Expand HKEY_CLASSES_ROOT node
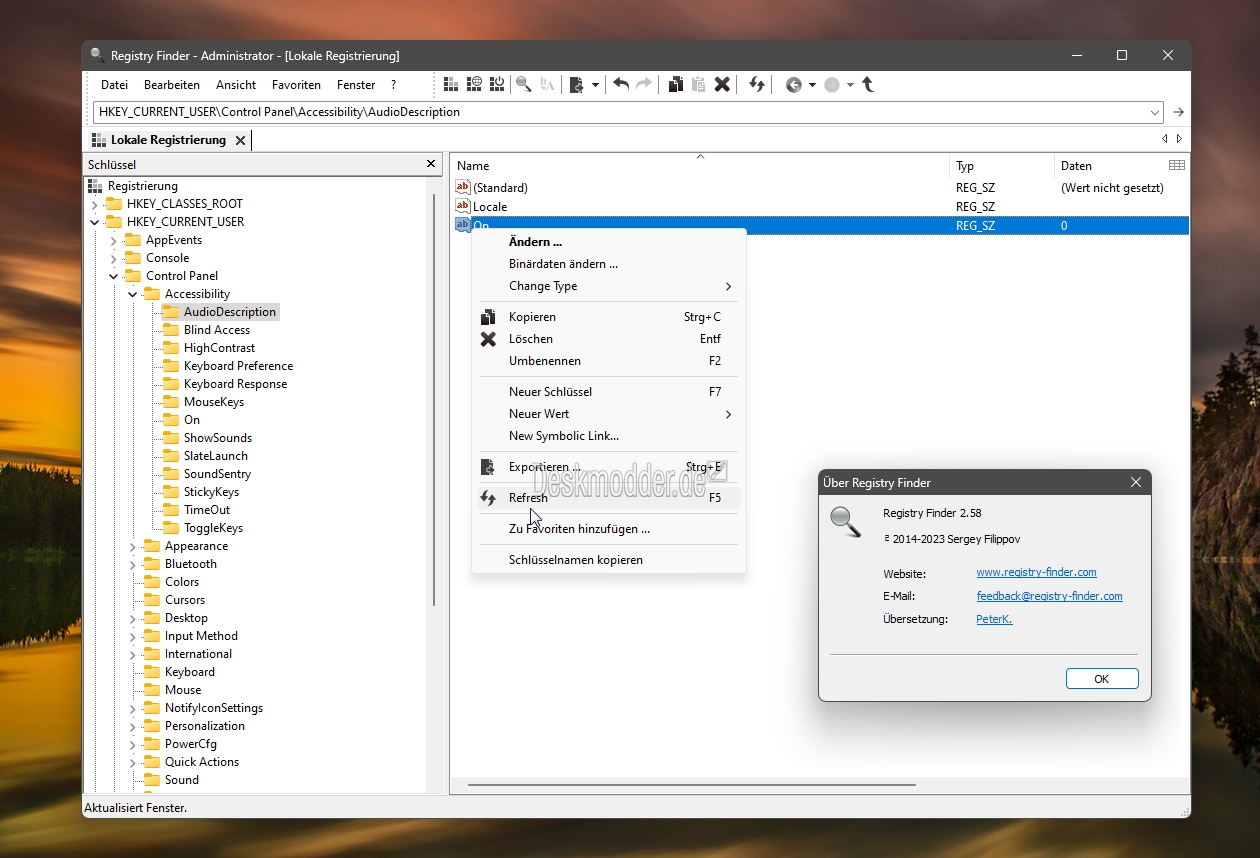 click(x=94, y=204)
